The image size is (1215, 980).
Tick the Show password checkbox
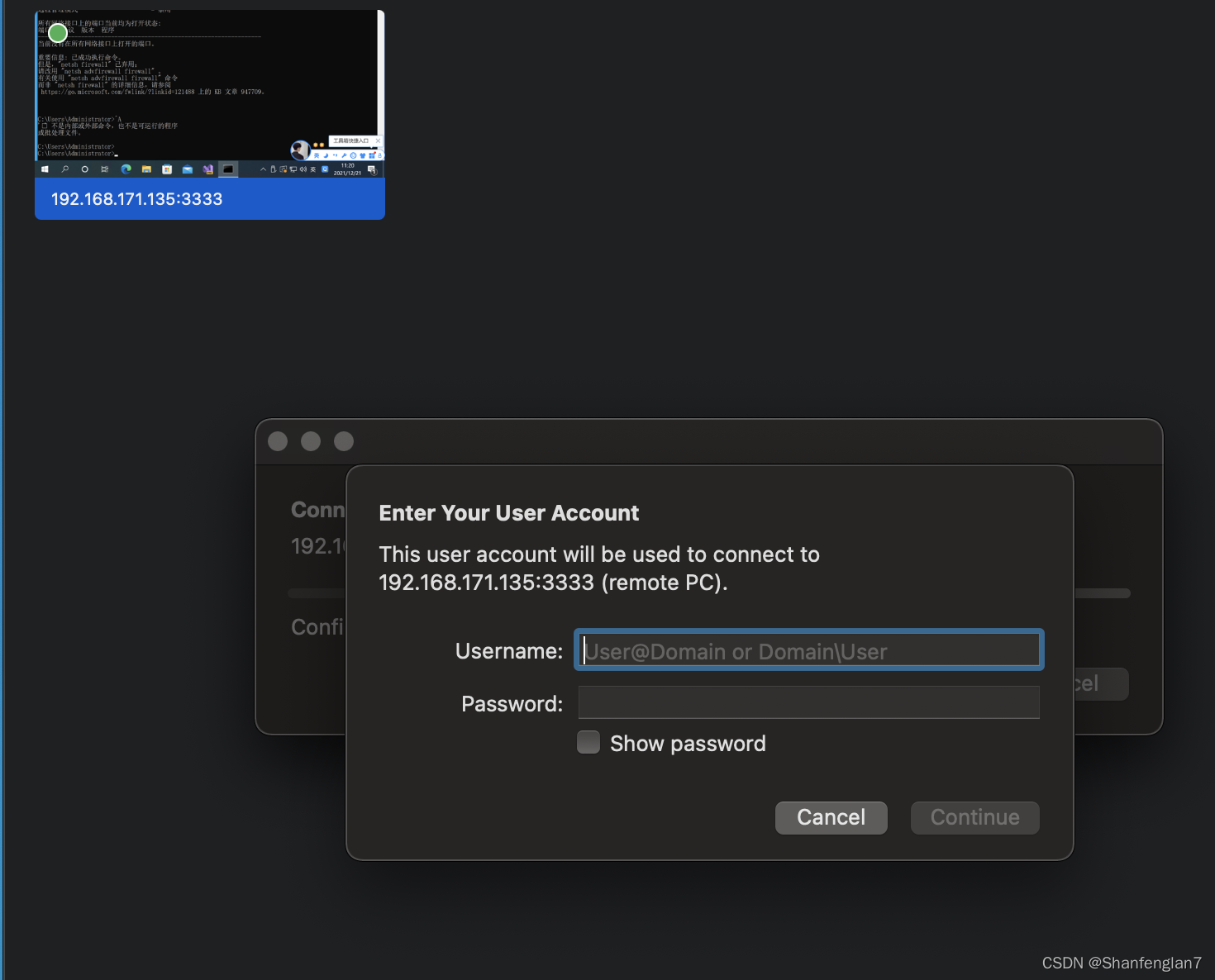coord(588,743)
